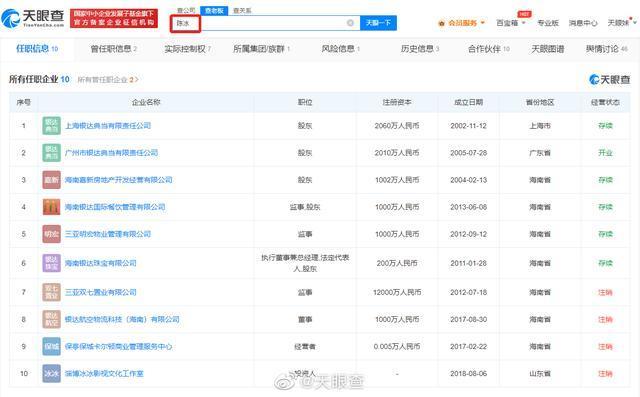
Task: Open company link 银达航空物流科技（海南）有限公司
Action: (x=122, y=319)
